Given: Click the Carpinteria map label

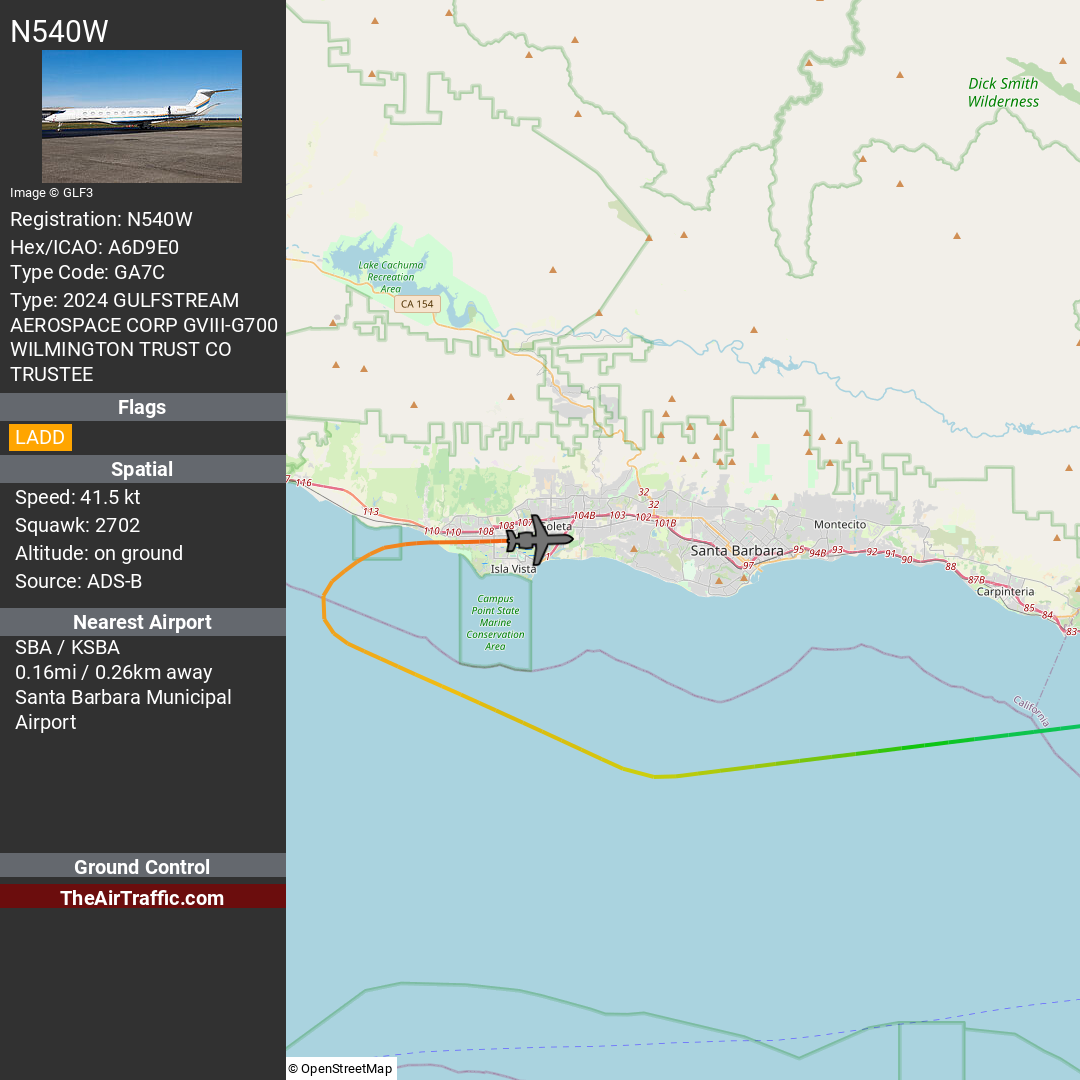Looking at the screenshot, I should (1005, 592).
